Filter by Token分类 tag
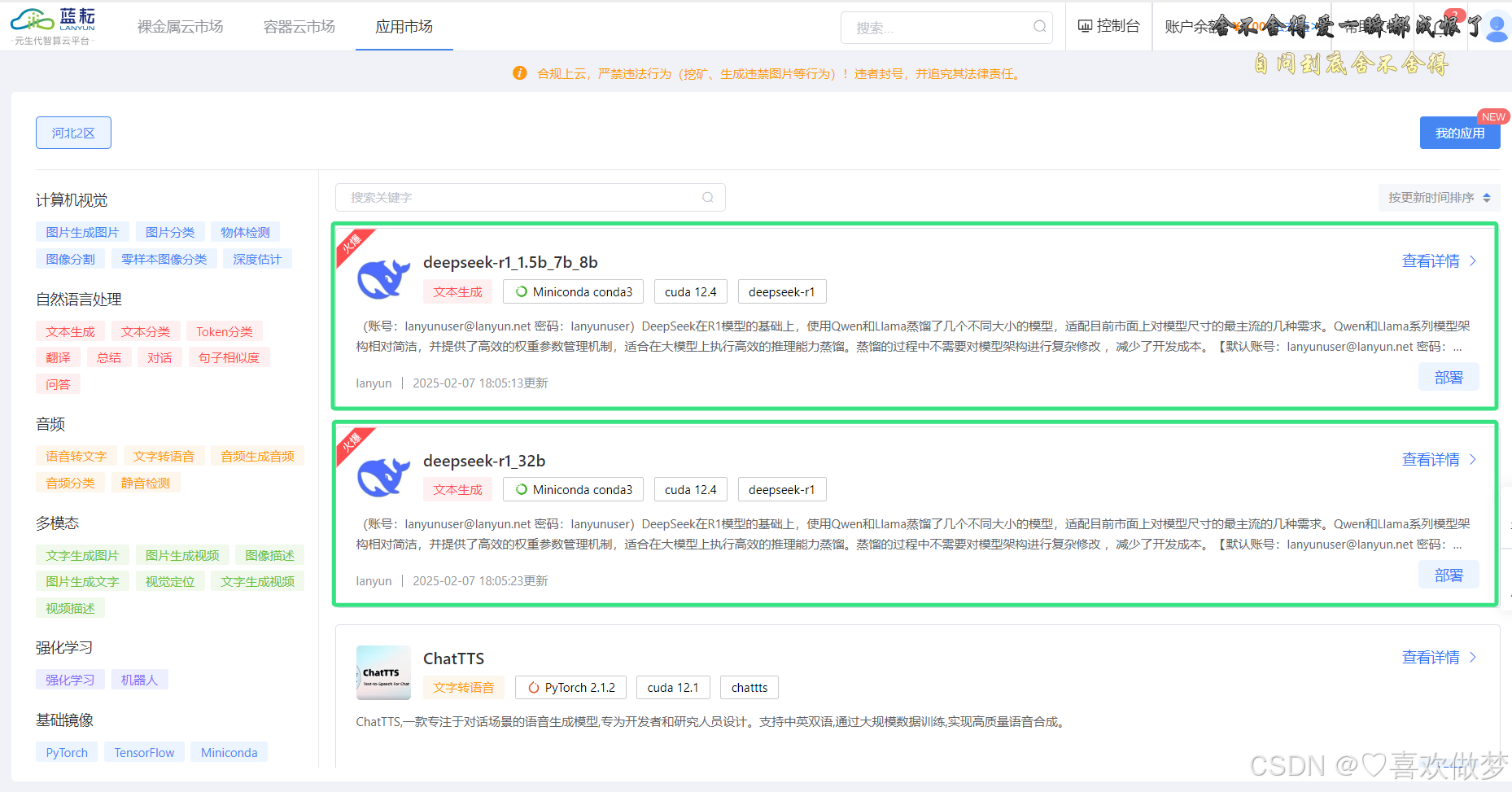The height and width of the screenshot is (792, 1512). 225,332
